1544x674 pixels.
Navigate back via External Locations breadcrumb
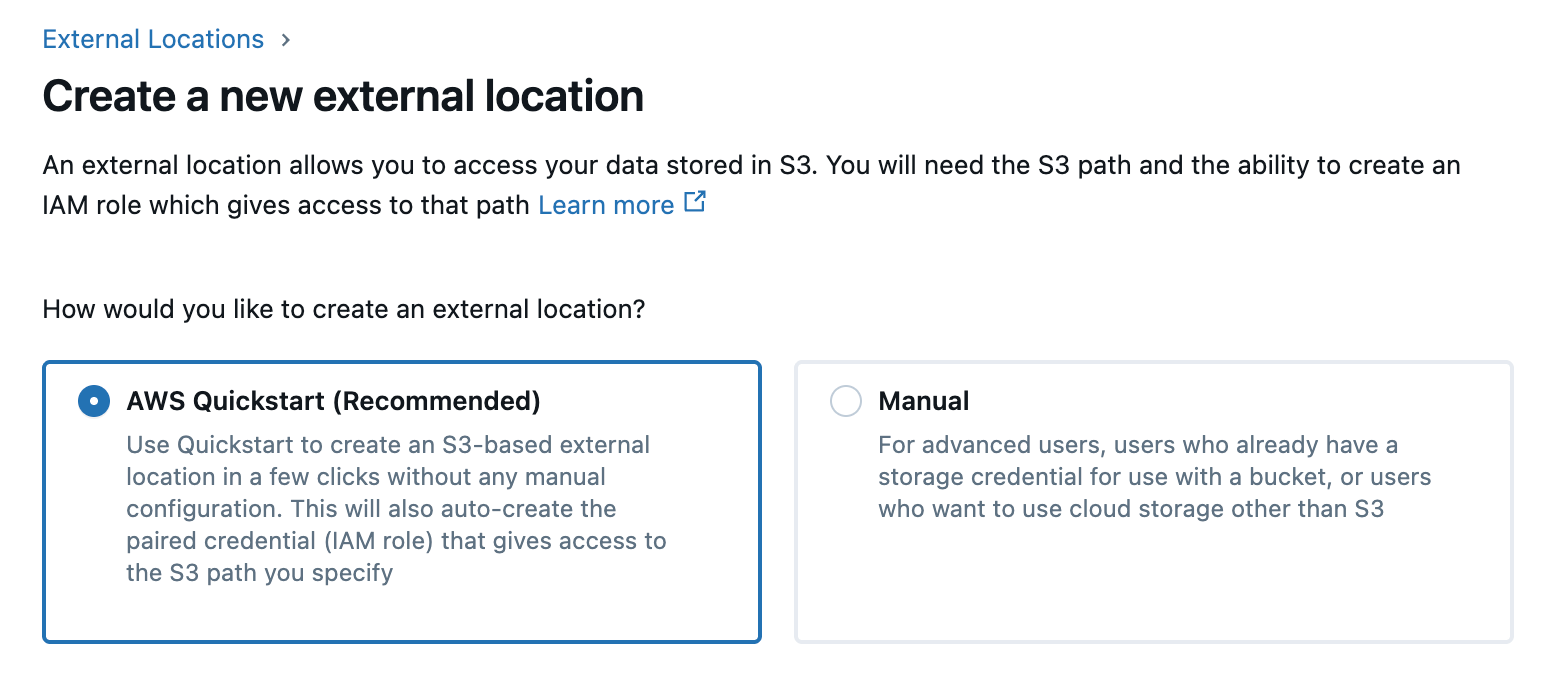pos(152,39)
